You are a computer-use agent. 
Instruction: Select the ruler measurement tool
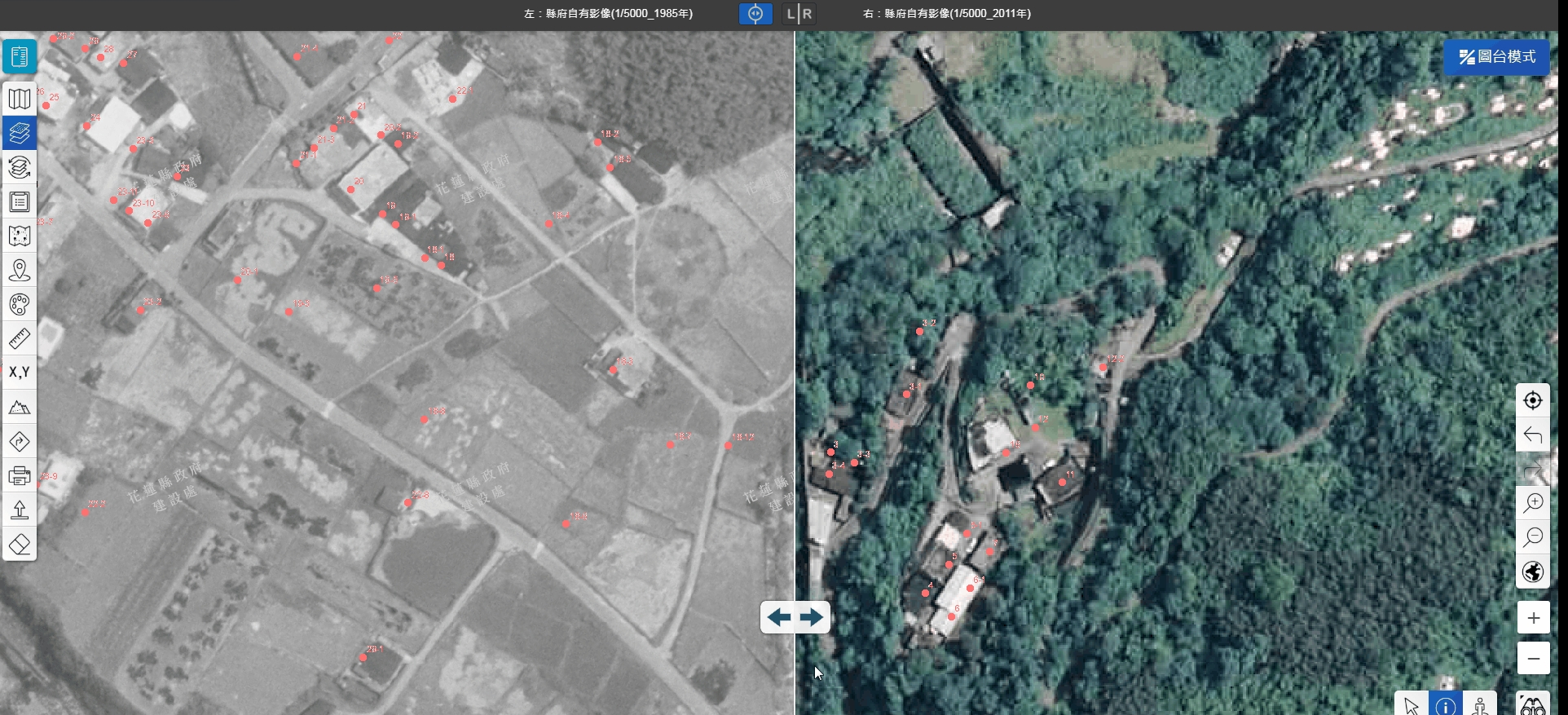click(x=20, y=338)
